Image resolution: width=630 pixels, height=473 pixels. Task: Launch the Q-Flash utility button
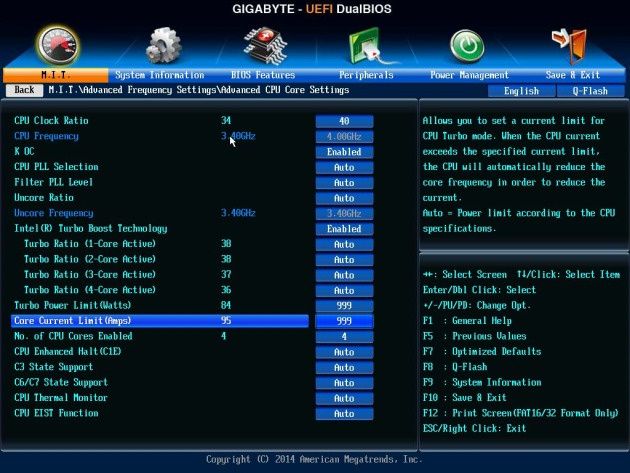590,91
